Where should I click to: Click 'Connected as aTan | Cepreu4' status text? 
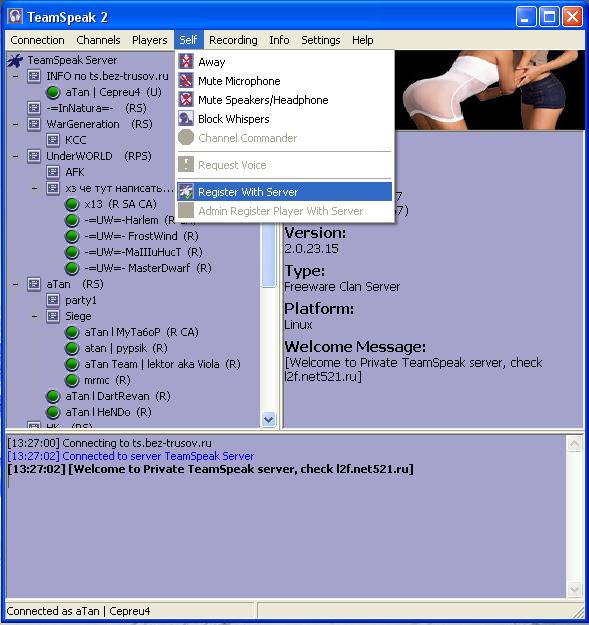[79, 611]
